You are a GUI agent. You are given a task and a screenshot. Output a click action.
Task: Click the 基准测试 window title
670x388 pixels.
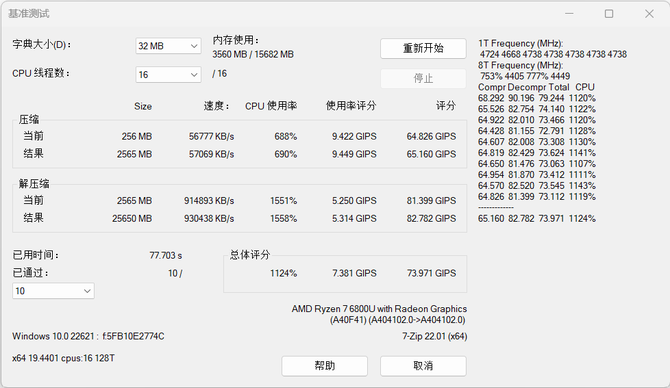(29, 14)
